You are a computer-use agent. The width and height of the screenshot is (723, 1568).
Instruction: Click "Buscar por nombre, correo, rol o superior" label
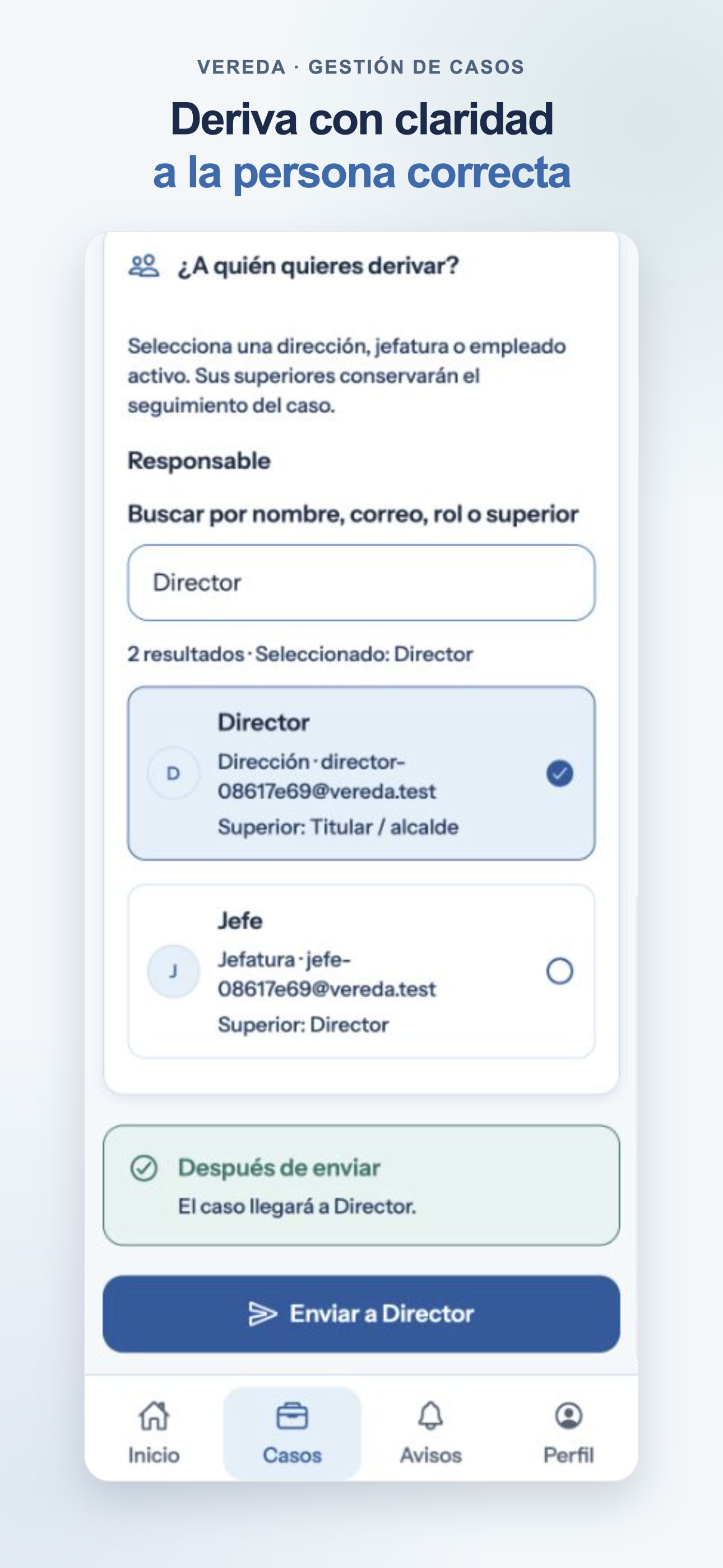pos(353,514)
